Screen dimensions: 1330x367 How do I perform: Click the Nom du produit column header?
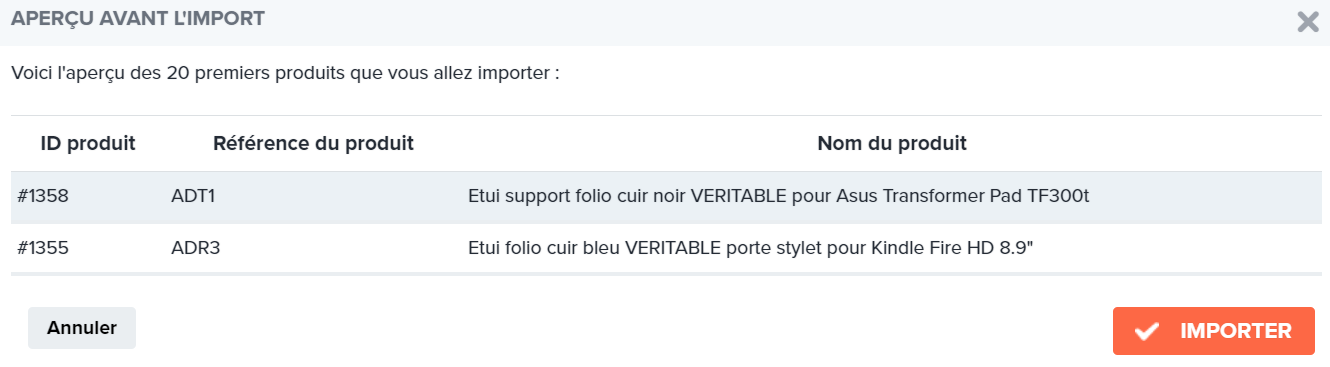click(892, 143)
